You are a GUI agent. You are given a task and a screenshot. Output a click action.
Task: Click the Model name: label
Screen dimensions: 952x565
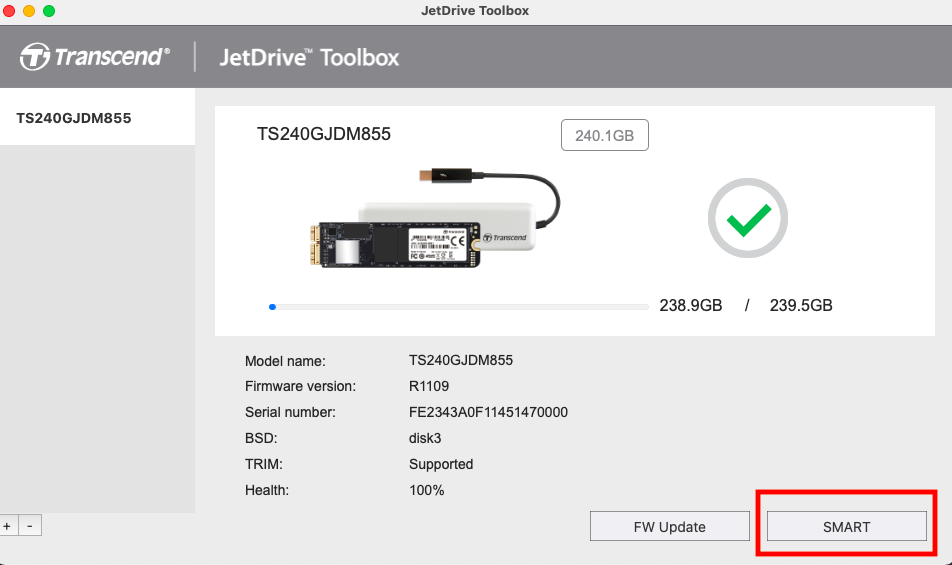[x=285, y=361]
